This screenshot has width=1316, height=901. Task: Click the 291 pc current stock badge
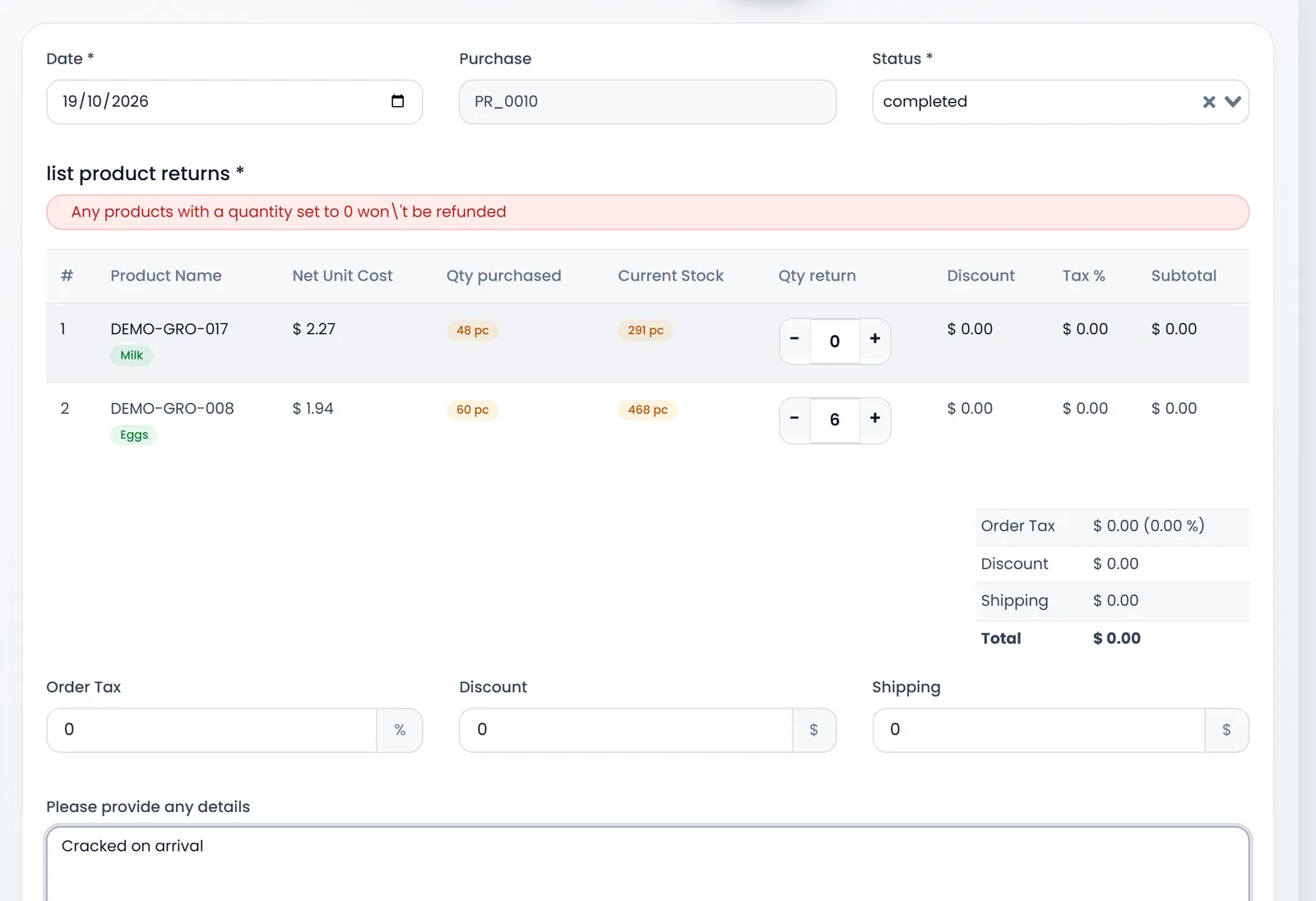pyautogui.click(x=646, y=331)
